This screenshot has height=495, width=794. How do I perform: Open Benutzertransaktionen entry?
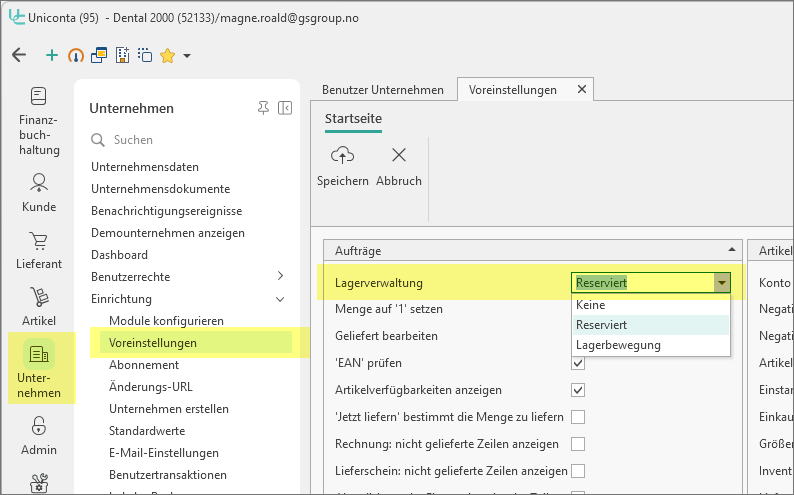coord(168,475)
